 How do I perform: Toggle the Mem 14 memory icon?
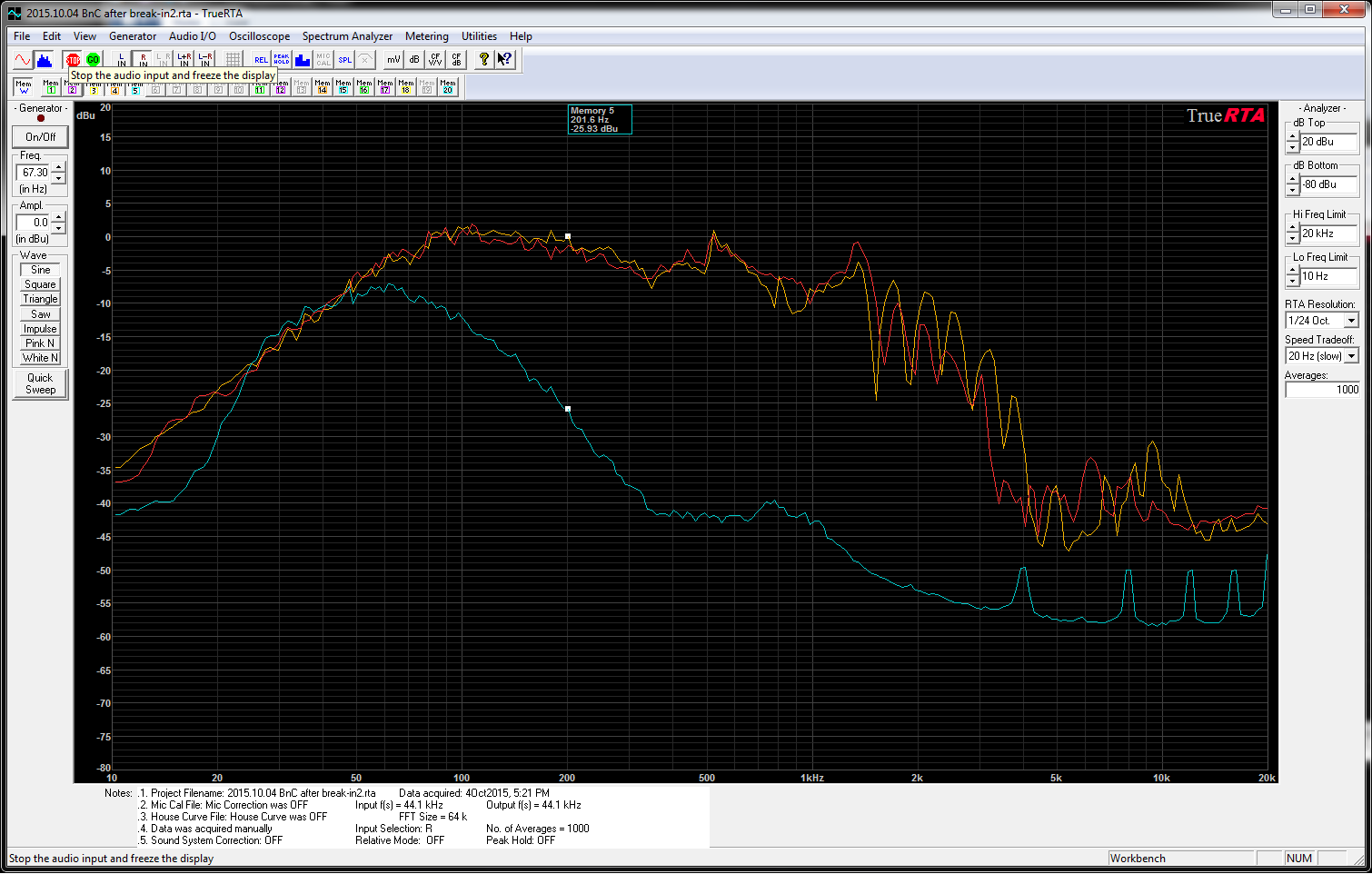(323, 87)
